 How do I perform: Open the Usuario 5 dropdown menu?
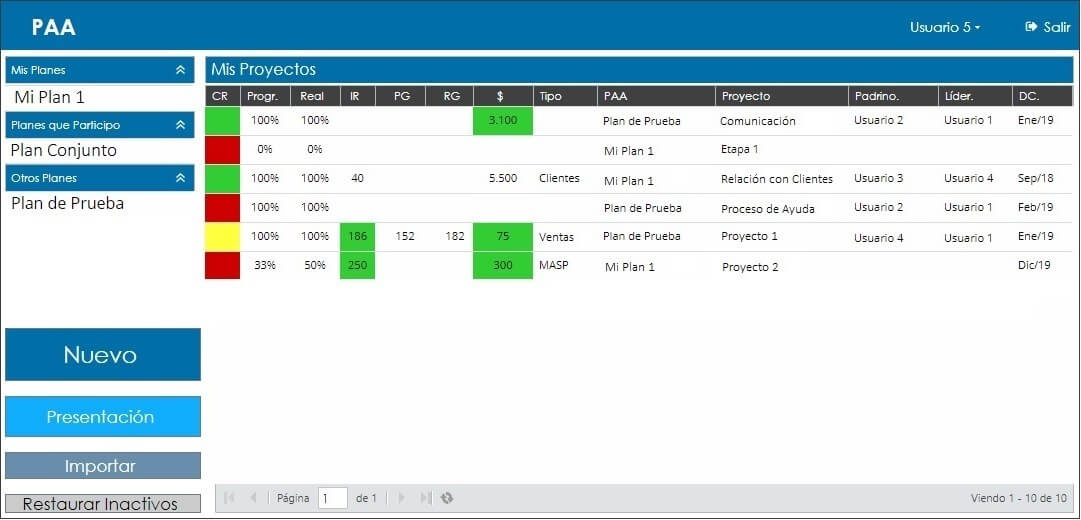click(945, 28)
